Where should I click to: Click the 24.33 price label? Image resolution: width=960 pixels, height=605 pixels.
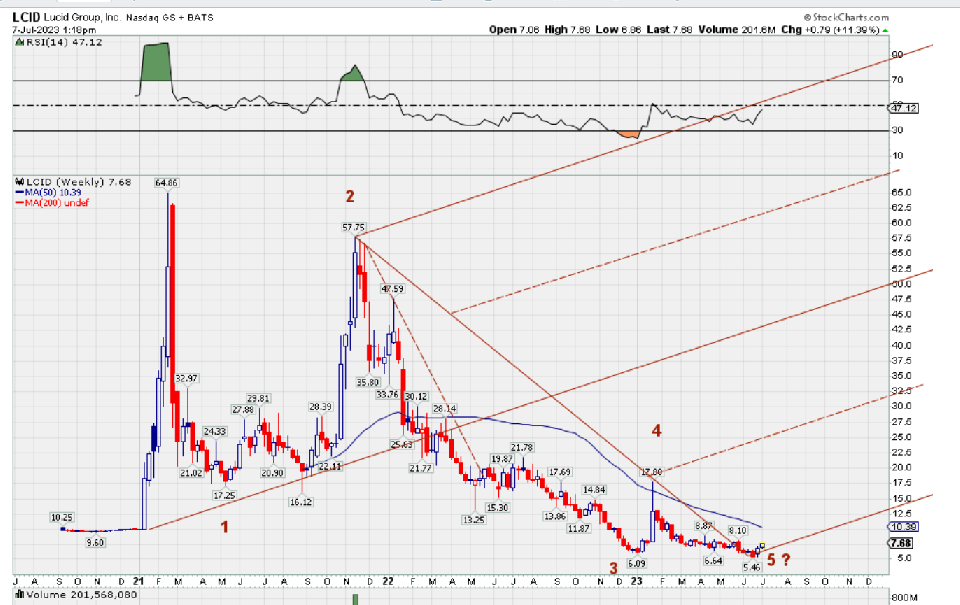(x=215, y=431)
